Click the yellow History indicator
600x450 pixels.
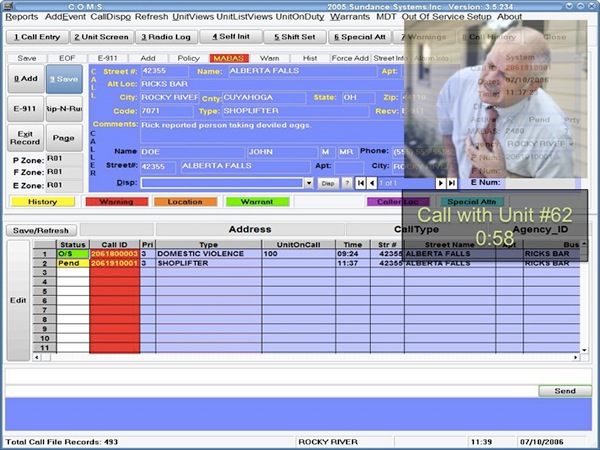click(x=42, y=202)
